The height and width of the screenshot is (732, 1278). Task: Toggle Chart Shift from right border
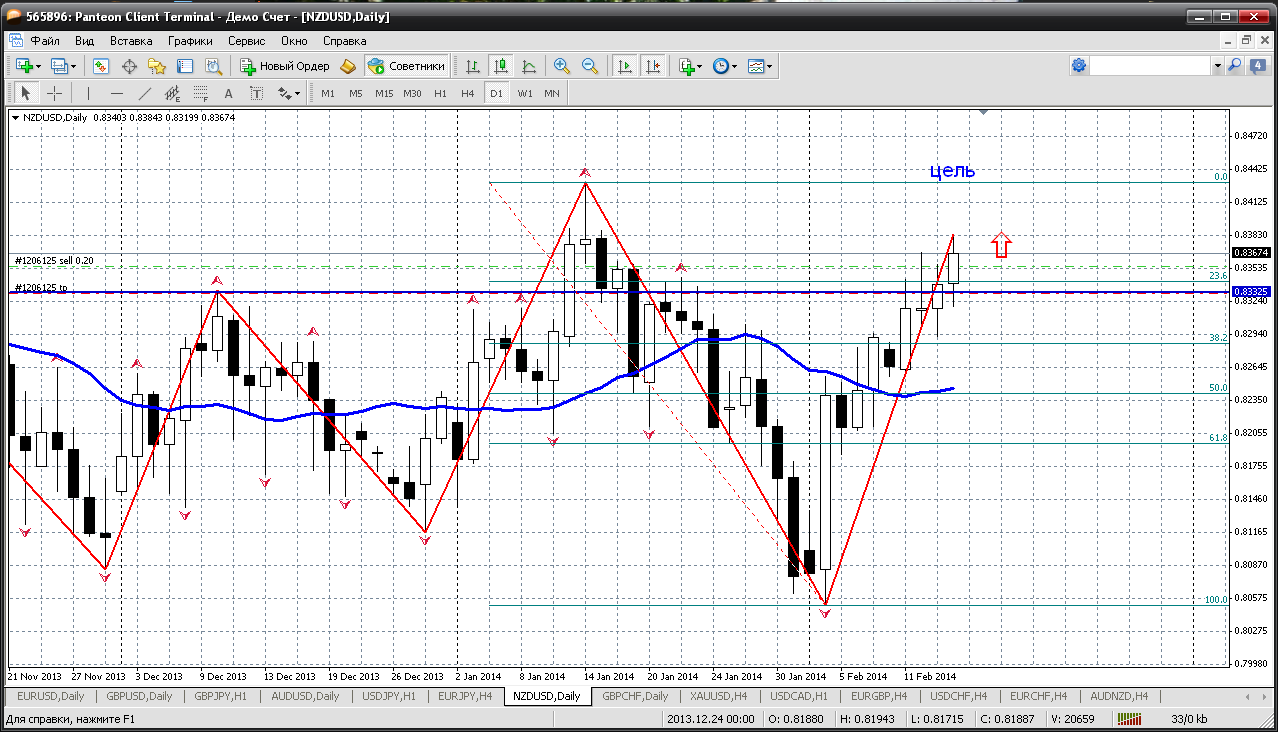pos(653,66)
